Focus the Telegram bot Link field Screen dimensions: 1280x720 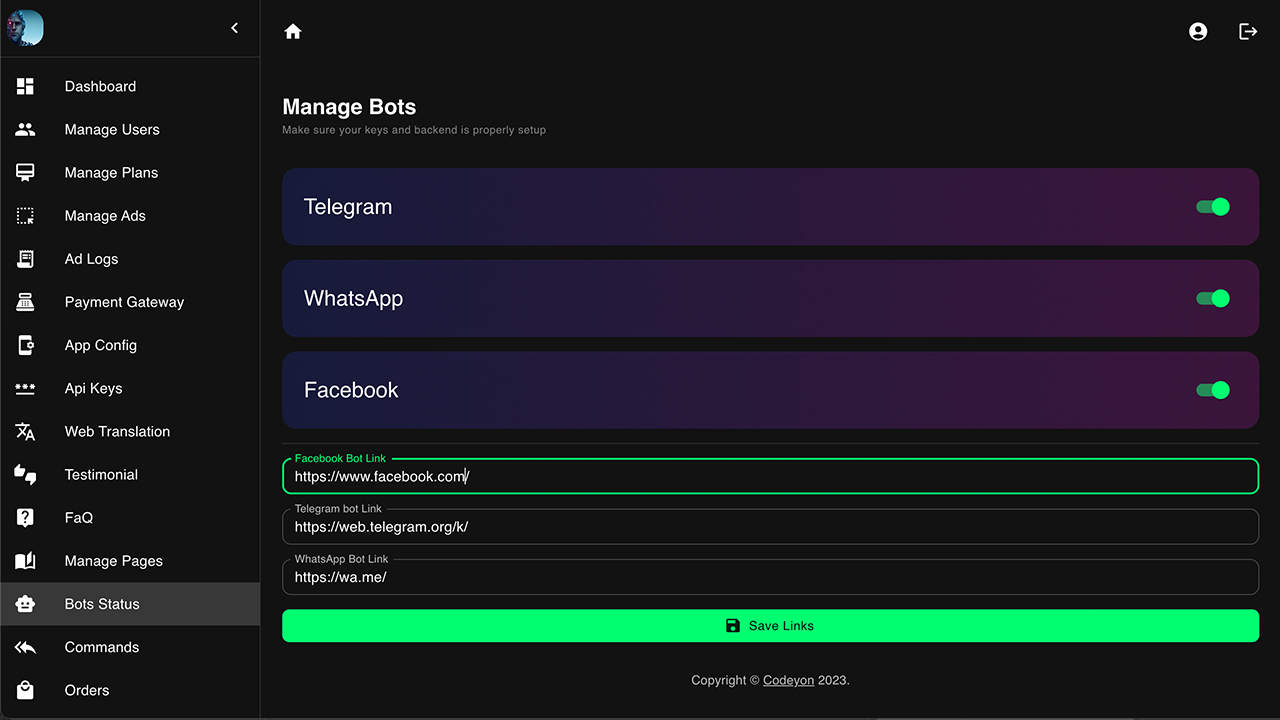click(x=770, y=526)
